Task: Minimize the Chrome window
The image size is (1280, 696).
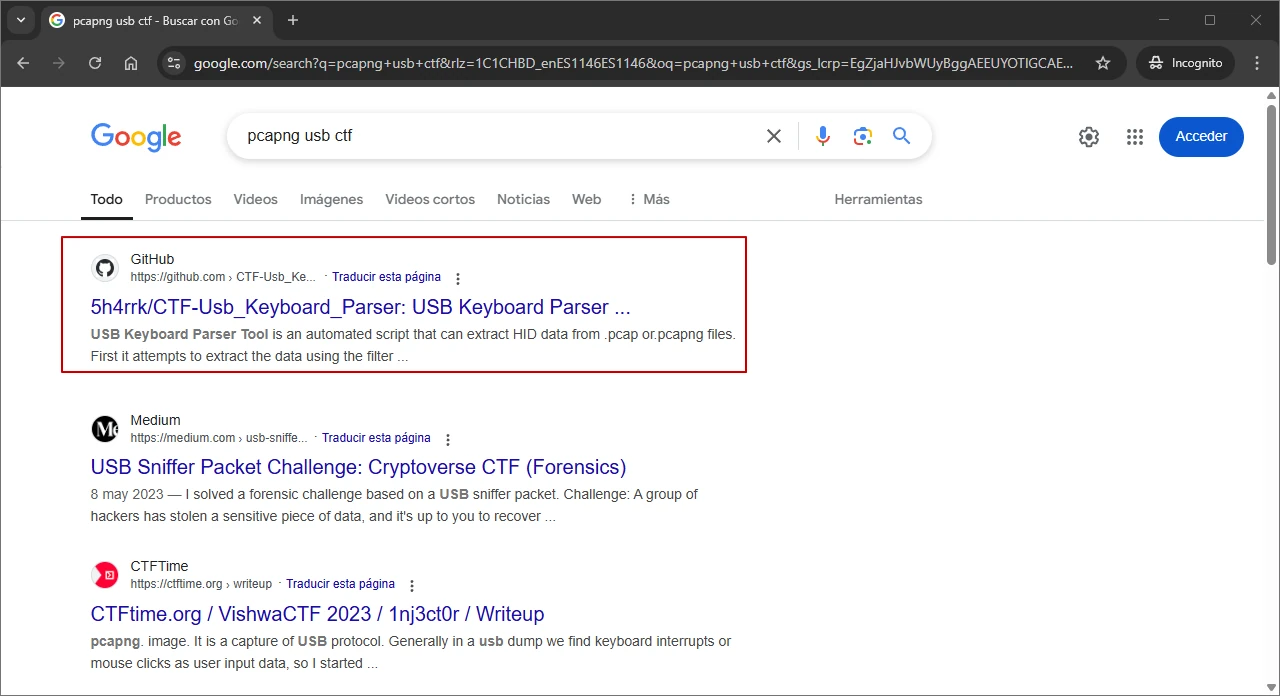Action: [x=1164, y=20]
